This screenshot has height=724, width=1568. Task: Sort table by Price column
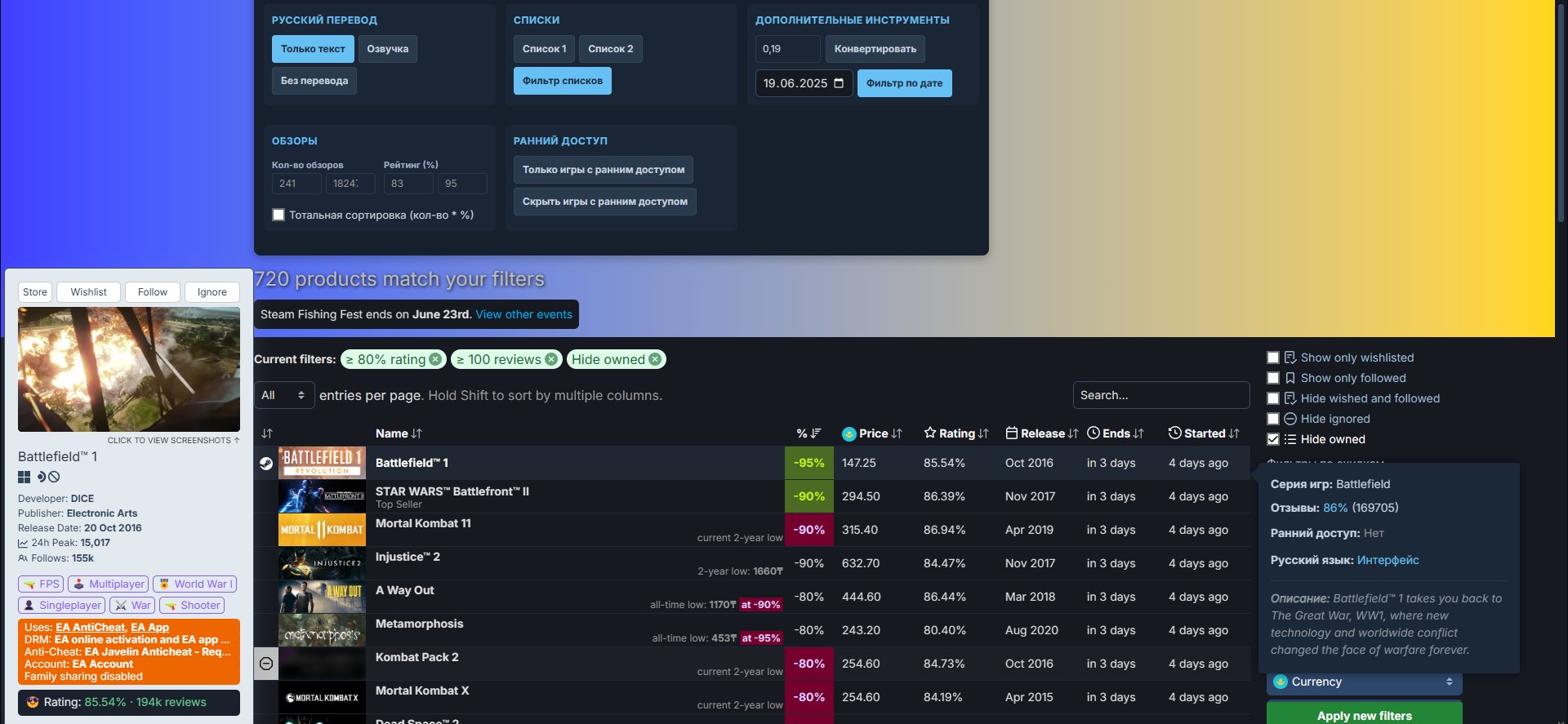pyautogui.click(x=872, y=433)
